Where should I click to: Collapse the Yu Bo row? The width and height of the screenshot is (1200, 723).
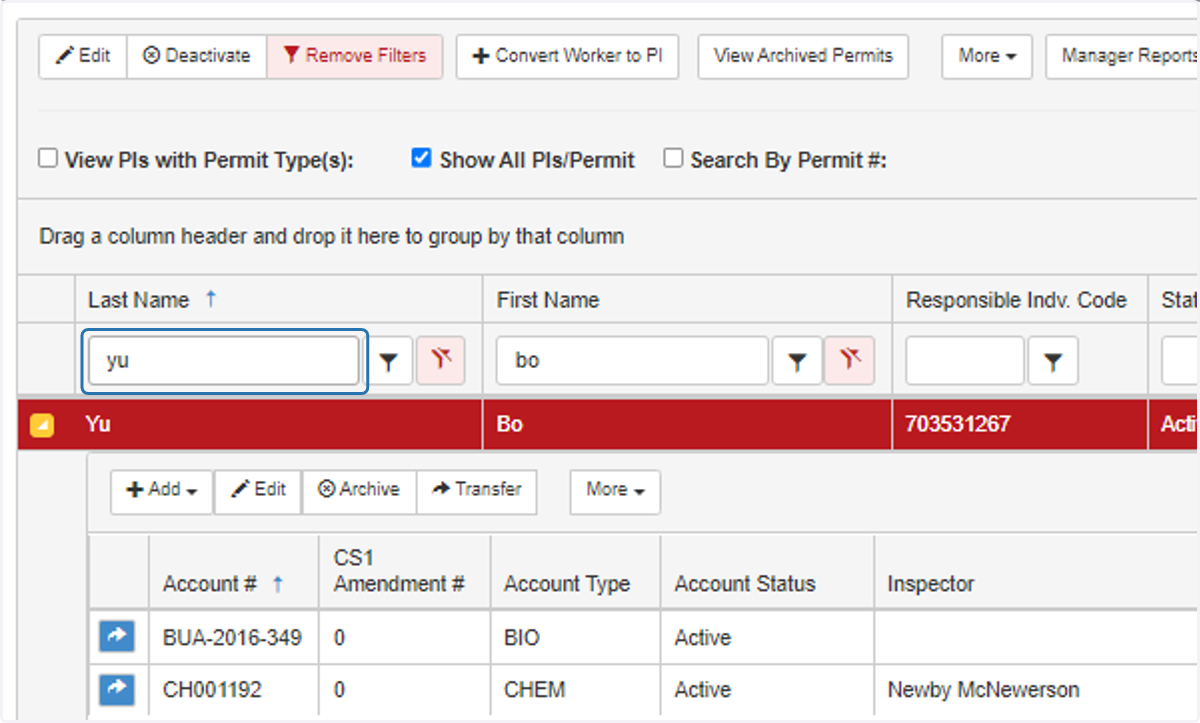(x=42, y=426)
